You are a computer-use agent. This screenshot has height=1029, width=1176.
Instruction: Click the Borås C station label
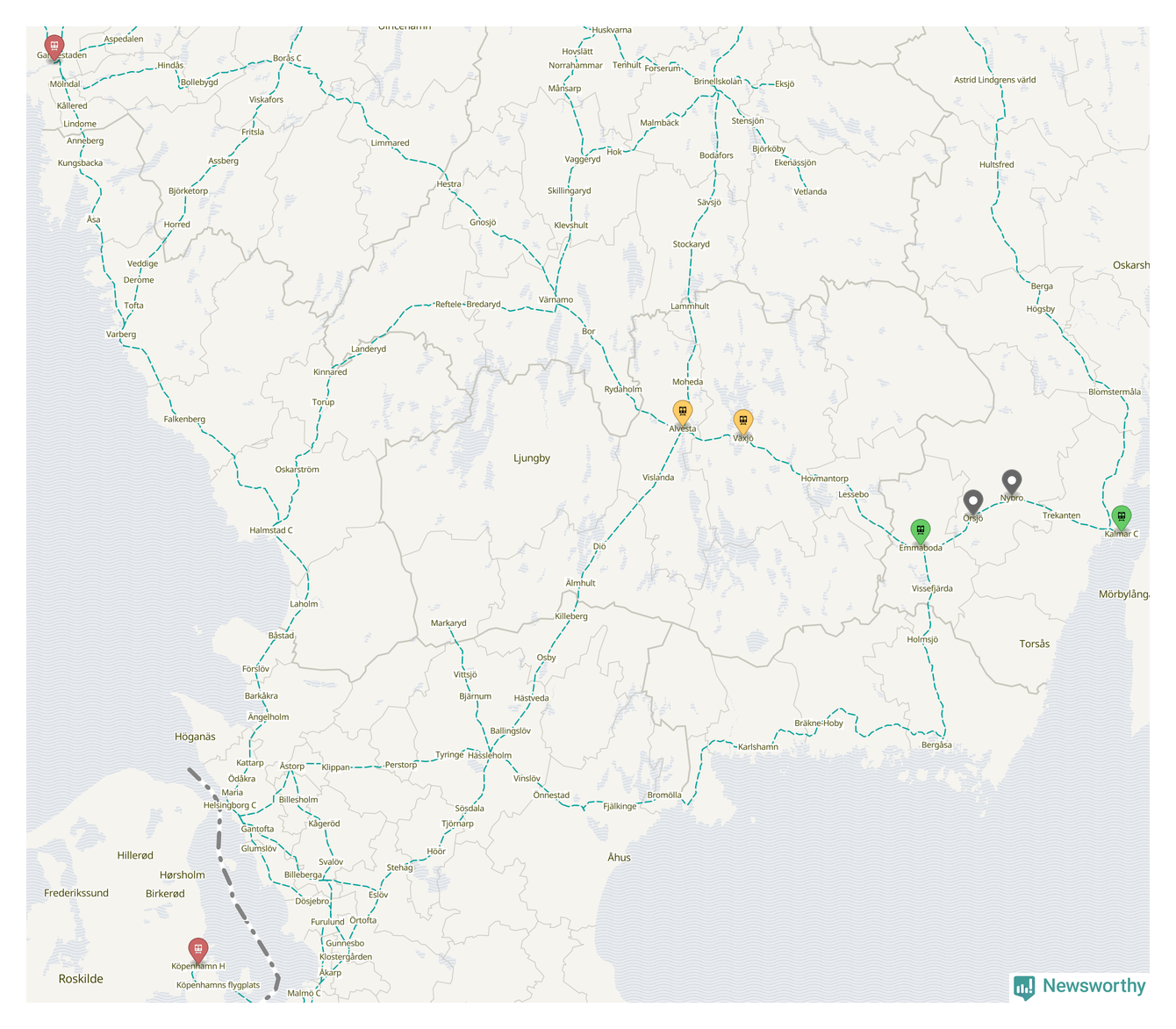click(x=287, y=59)
